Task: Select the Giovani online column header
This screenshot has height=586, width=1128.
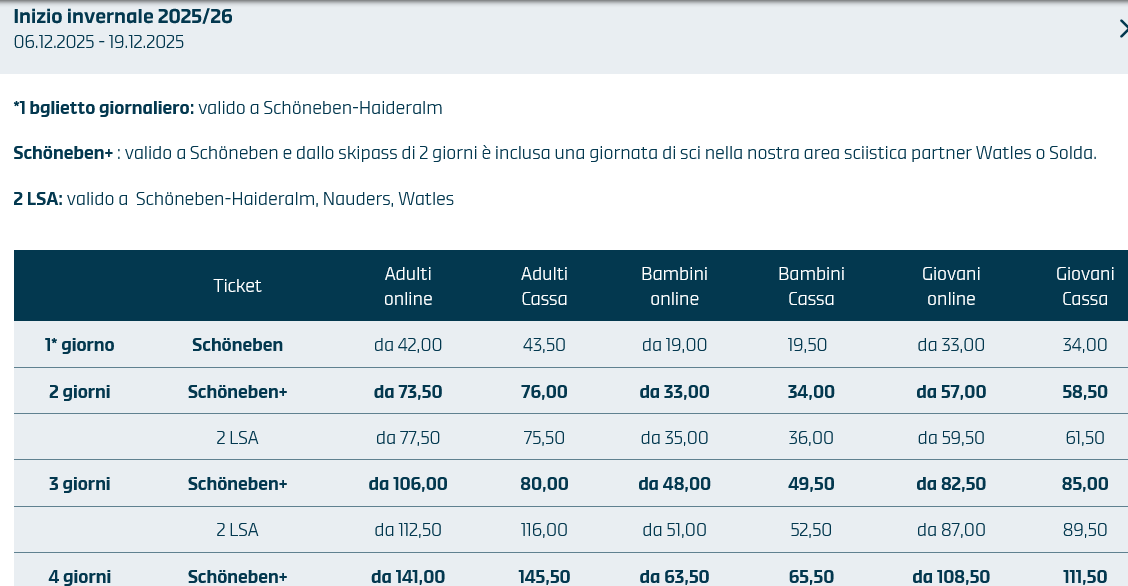Action: coord(950,286)
